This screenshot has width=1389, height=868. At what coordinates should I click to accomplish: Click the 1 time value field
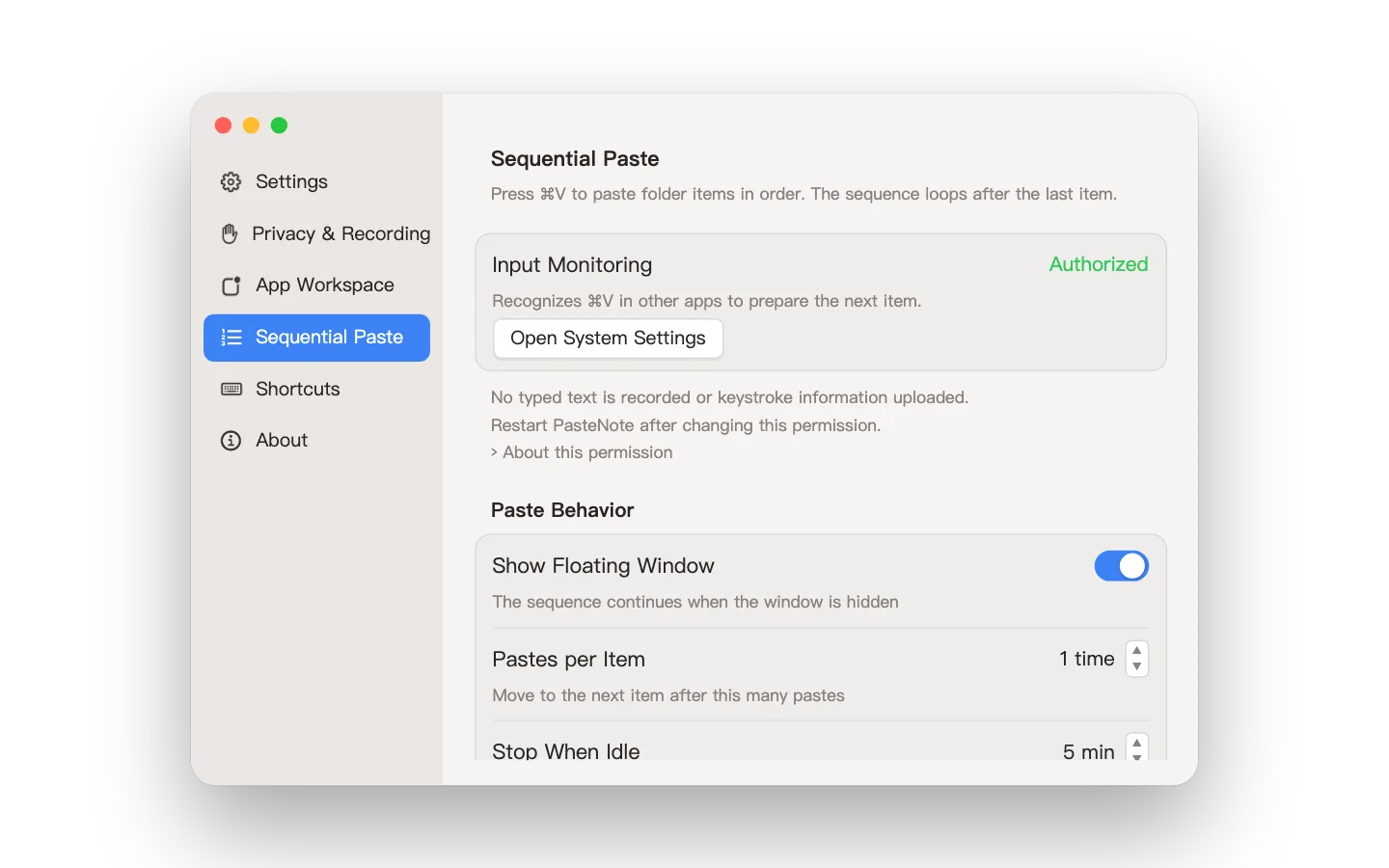point(1086,659)
